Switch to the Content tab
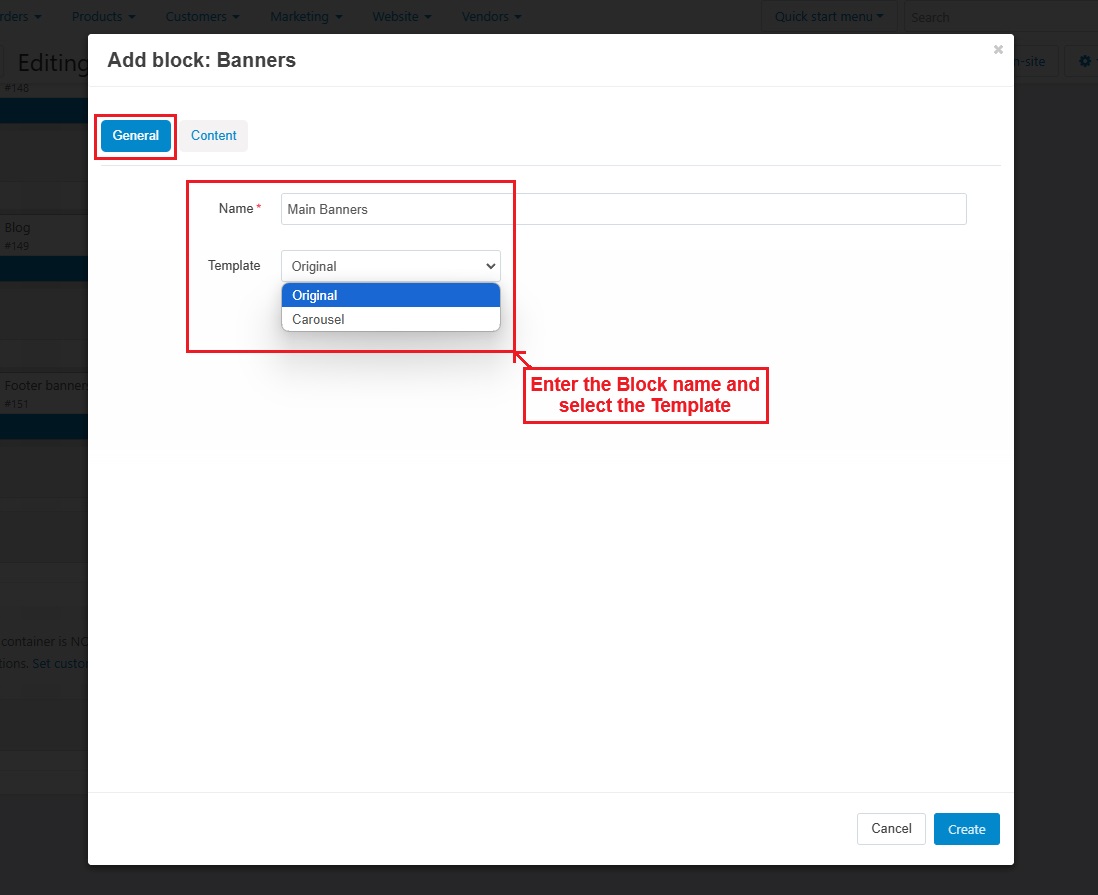 214,136
